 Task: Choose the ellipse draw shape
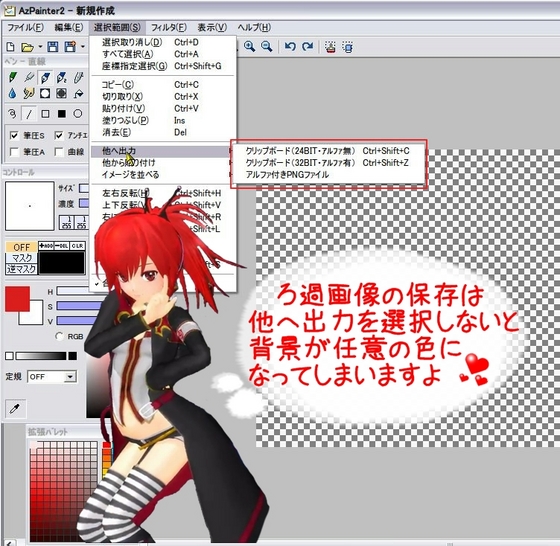point(78,114)
